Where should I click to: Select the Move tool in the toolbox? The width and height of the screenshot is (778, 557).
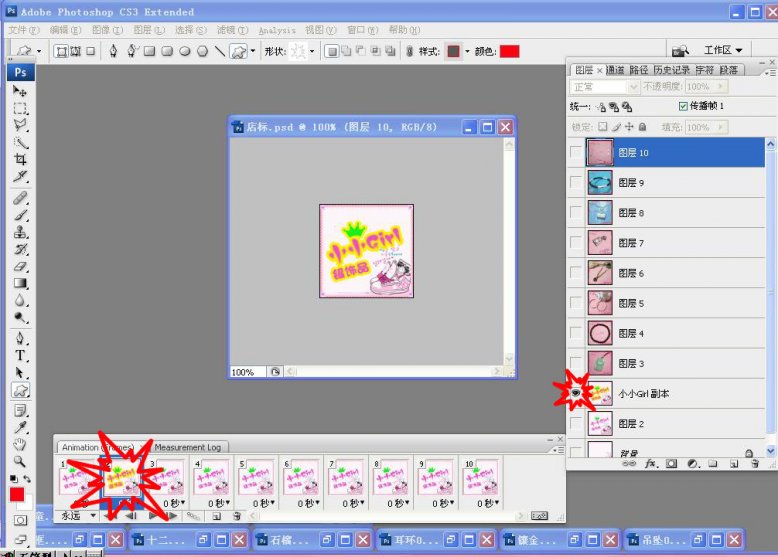pos(20,91)
